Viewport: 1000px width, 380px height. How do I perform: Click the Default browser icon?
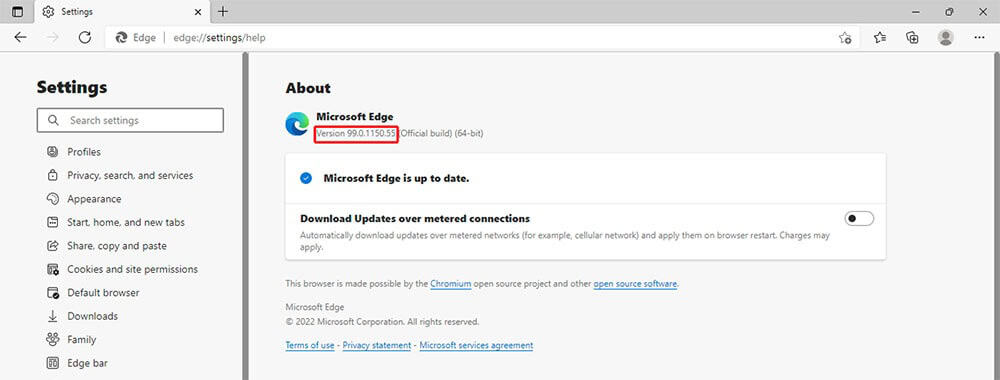tap(53, 293)
